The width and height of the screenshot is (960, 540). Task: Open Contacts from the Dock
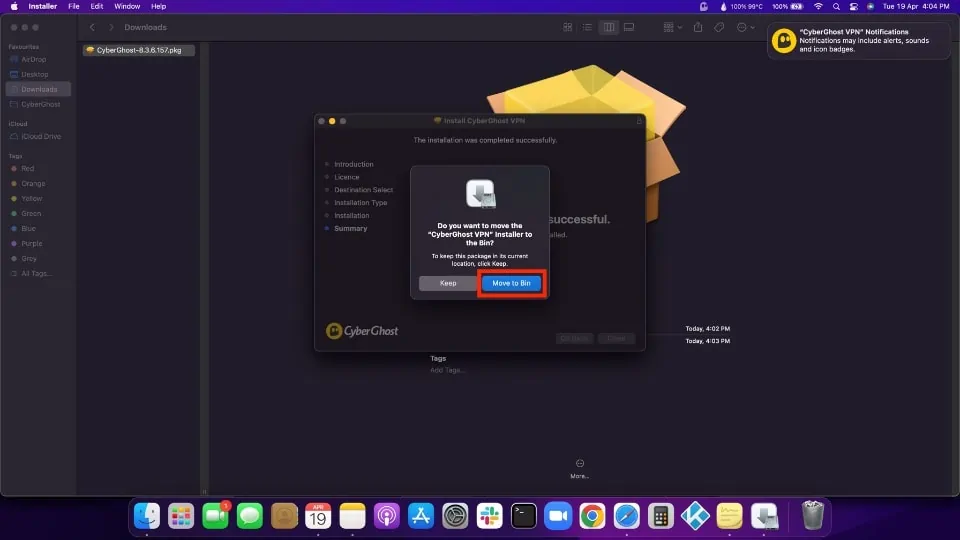(284, 516)
